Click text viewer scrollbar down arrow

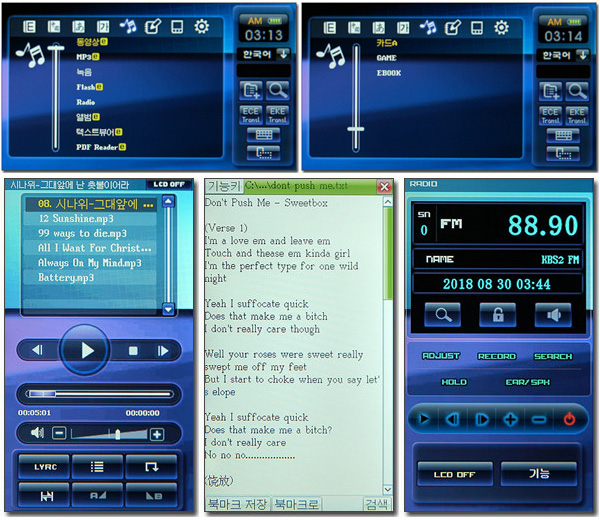point(388,489)
